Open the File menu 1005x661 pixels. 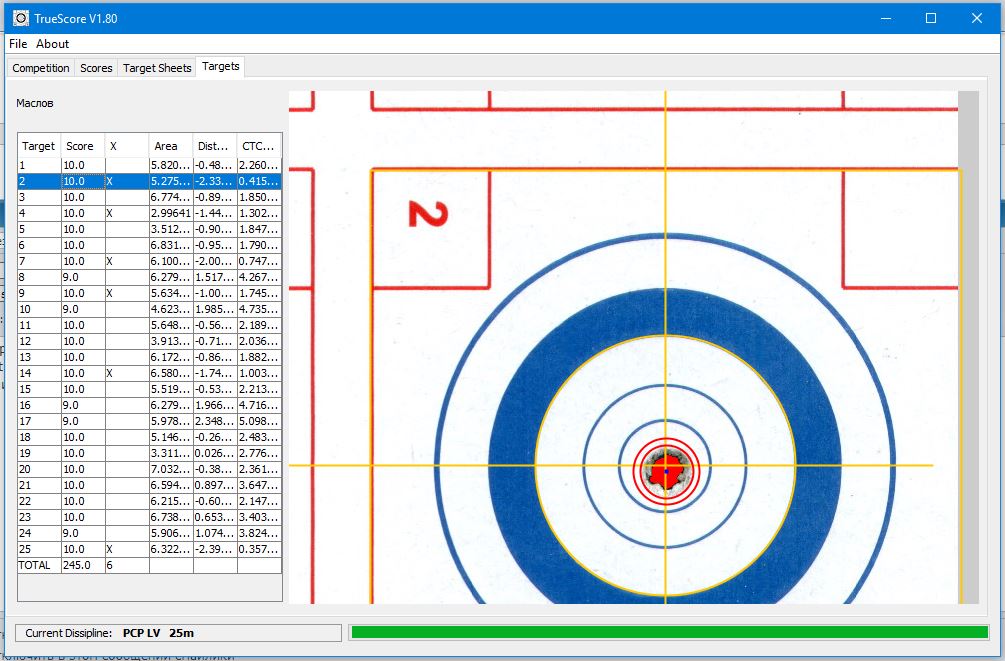[18, 44]
